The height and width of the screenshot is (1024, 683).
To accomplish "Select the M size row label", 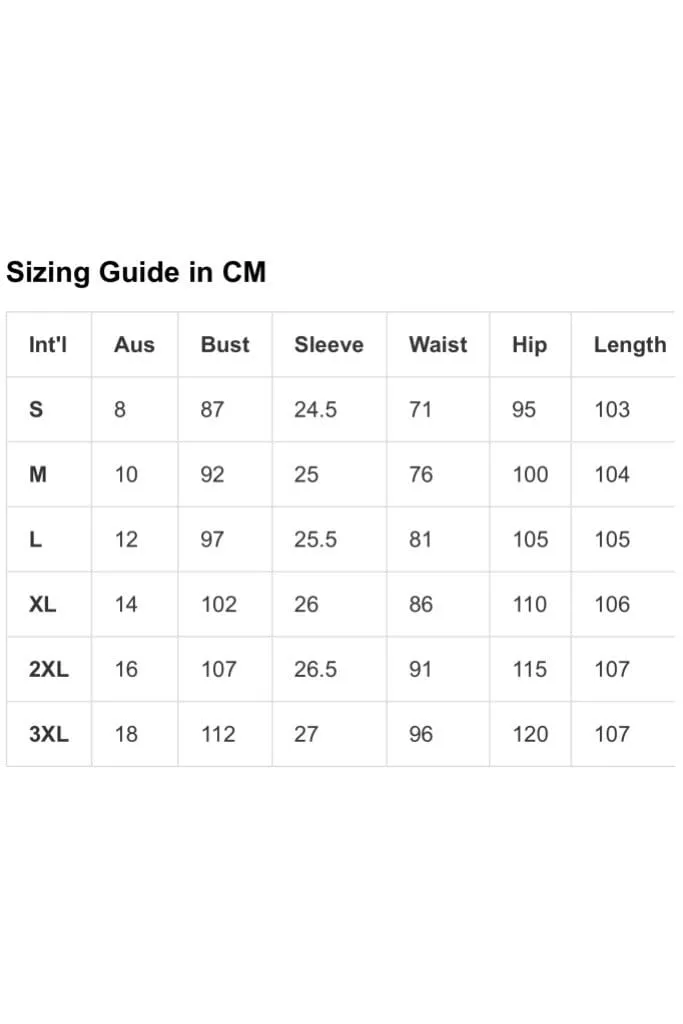I will coord(38,474).
